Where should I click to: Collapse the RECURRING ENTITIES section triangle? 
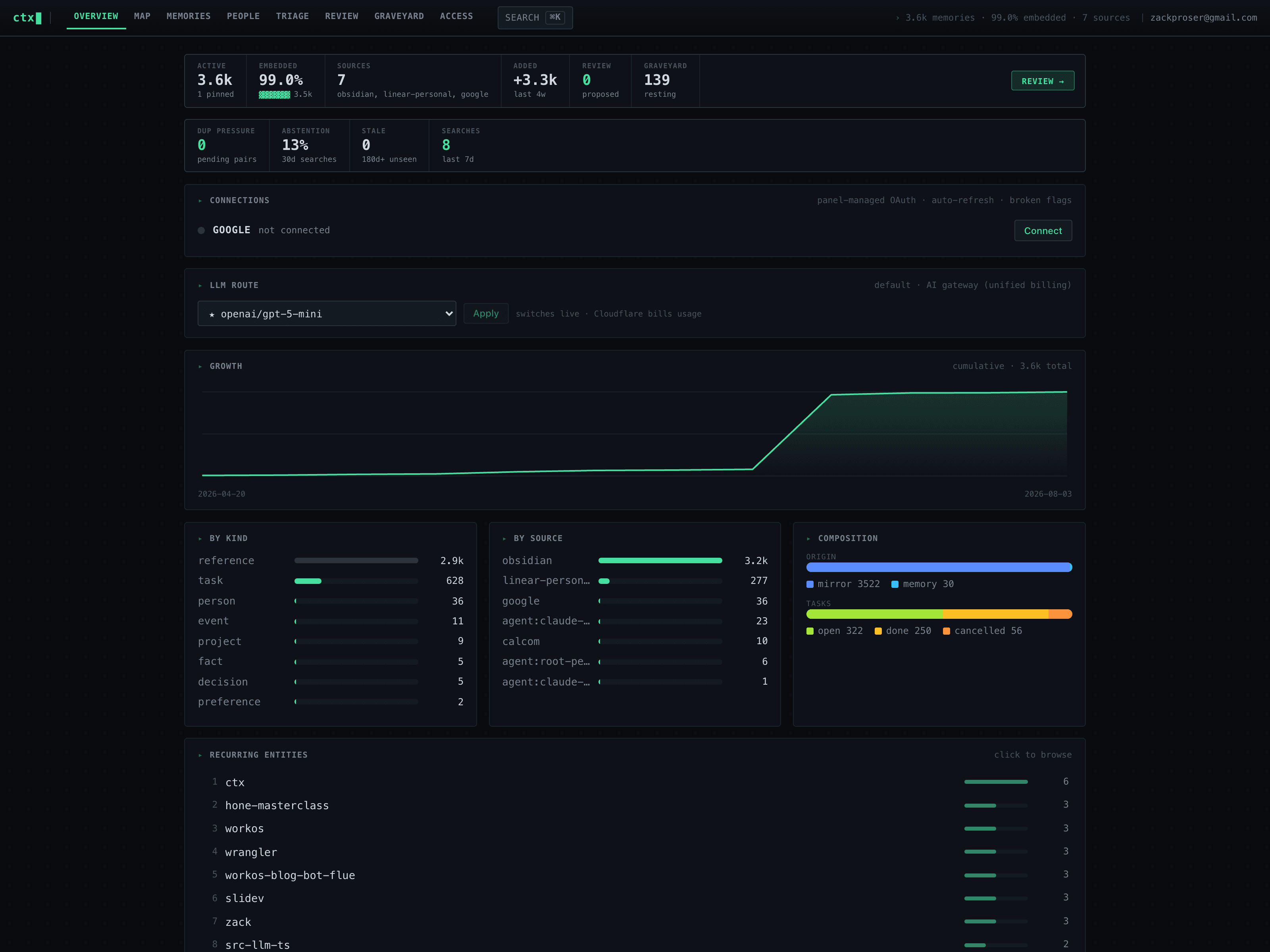(200, 755)
